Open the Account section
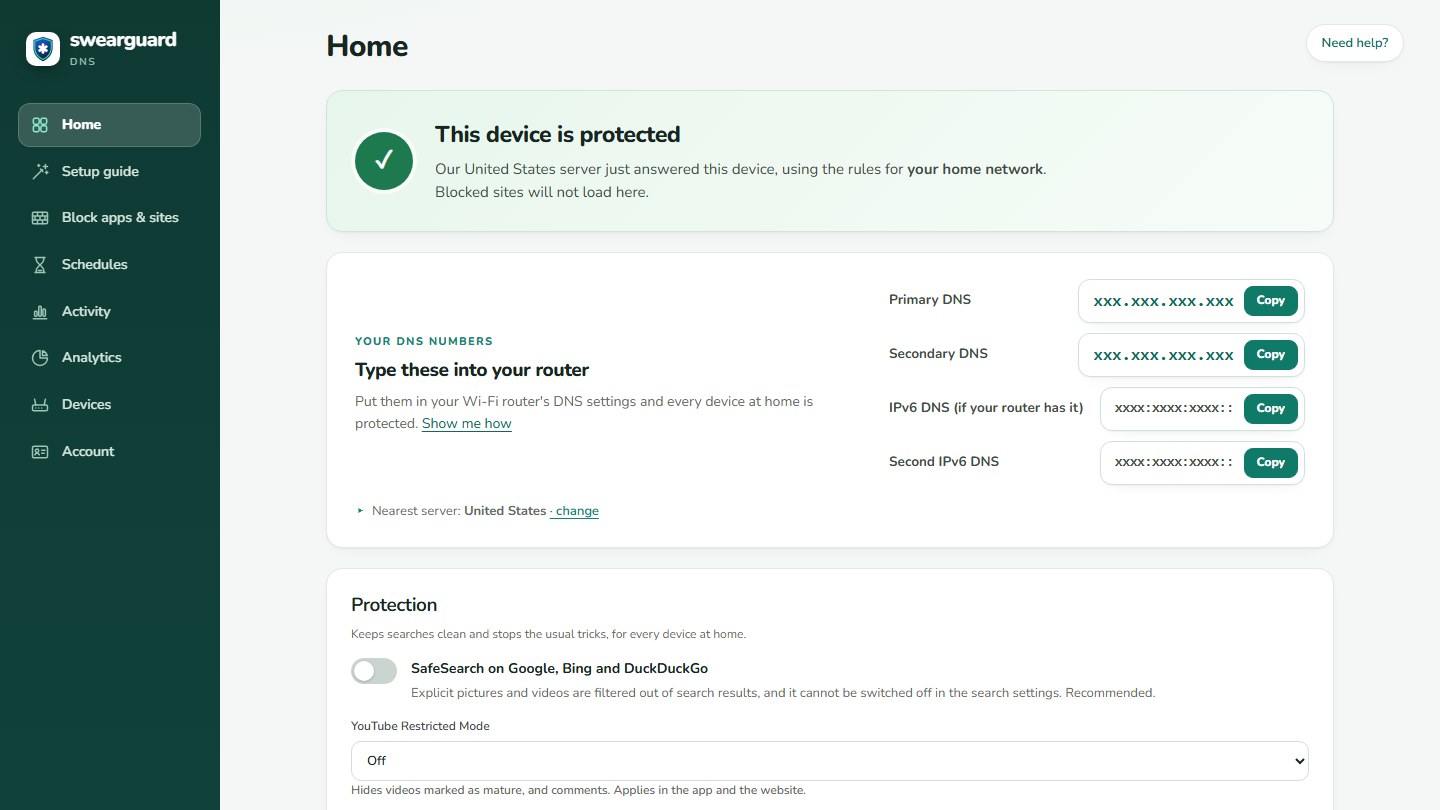 pos(109,451)
